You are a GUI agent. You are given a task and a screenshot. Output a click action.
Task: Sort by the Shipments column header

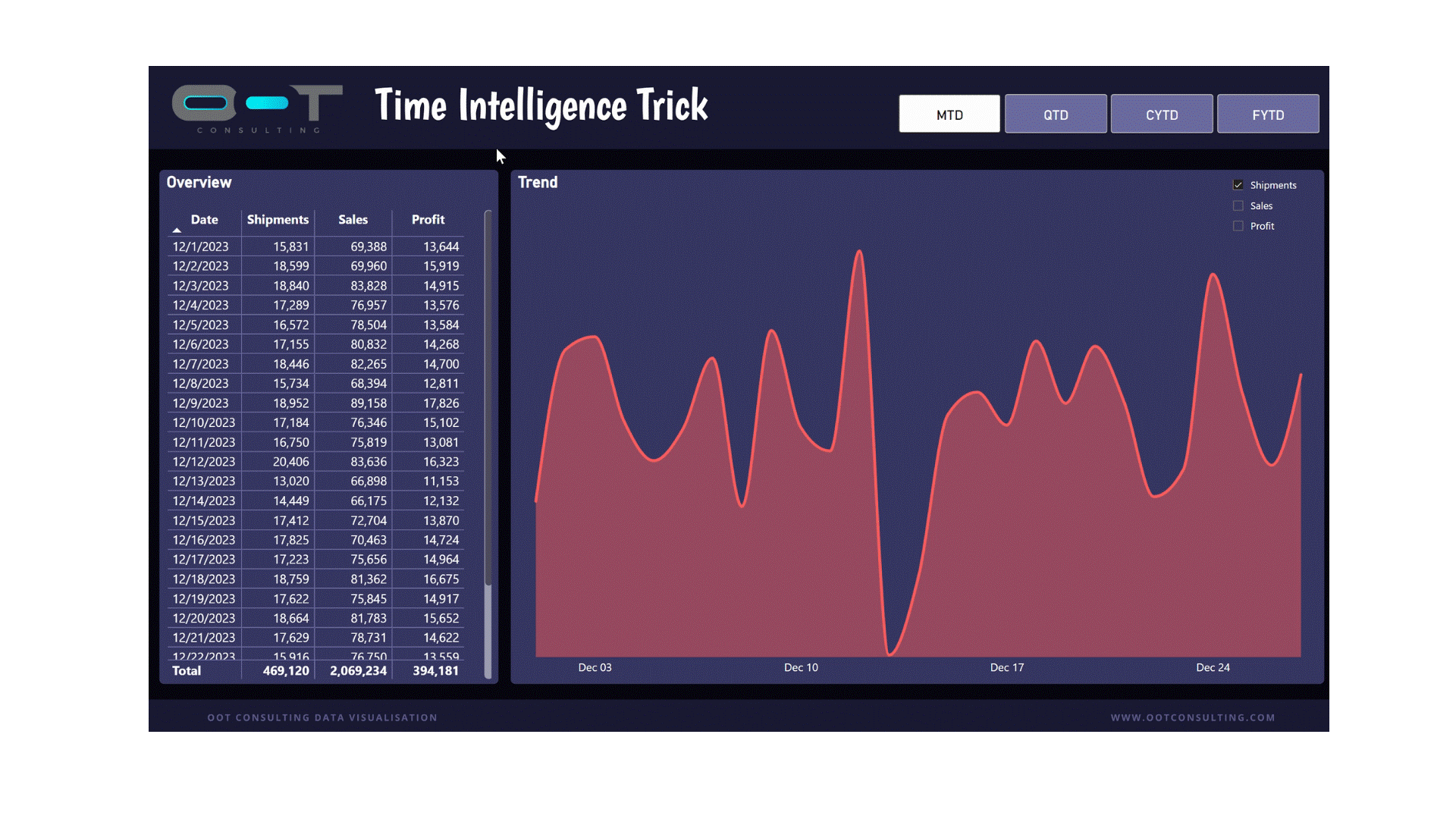coord(278,219)
